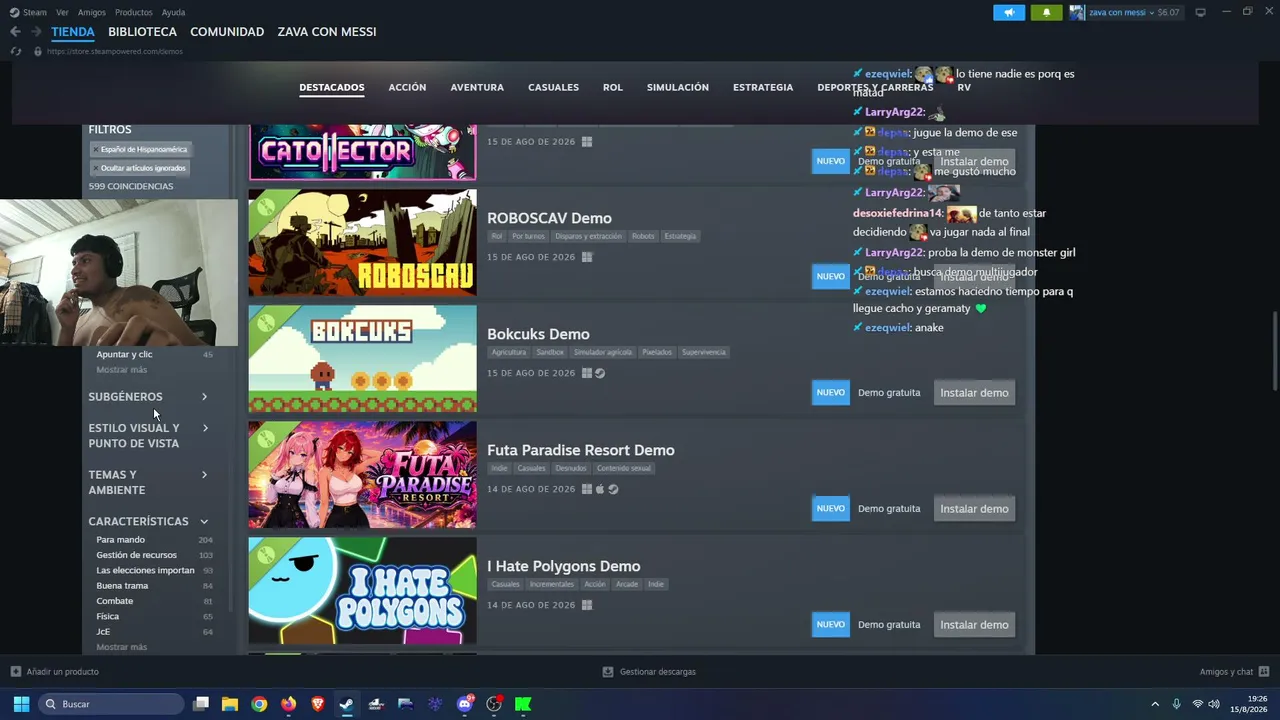Image resolution: width=1280 pixels, height=720 pixels.
Task: Click the Steam back navigation arrow
Action: (15, 32)
